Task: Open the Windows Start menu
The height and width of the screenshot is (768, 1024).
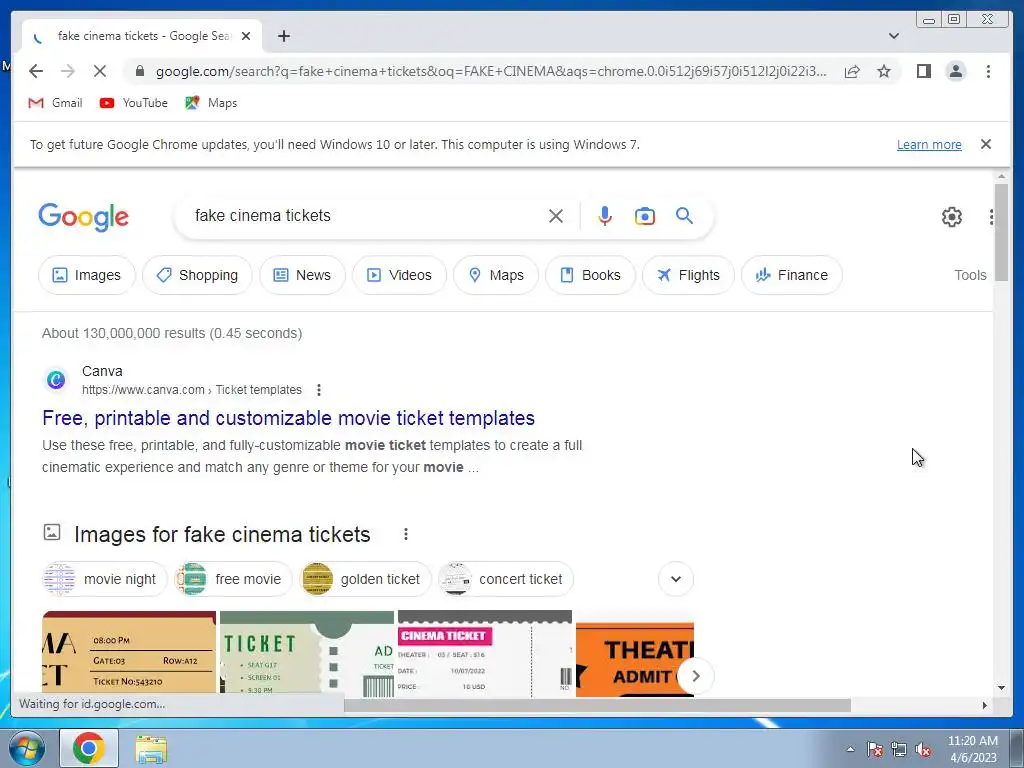Action: [26, 748]
